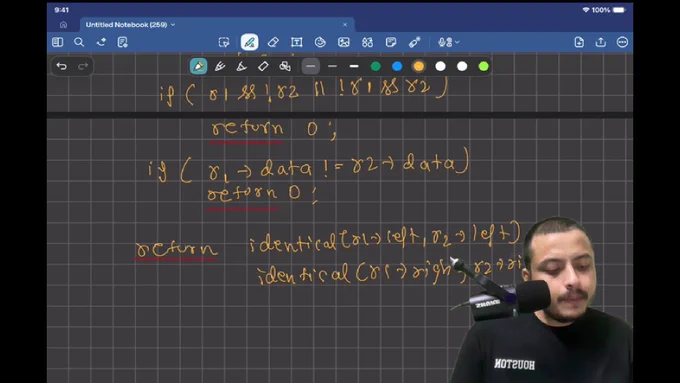Expand the notebook title dropdown chevron
Screen dimensions: 680x383
pyautogui.click(x=173, y=25)
